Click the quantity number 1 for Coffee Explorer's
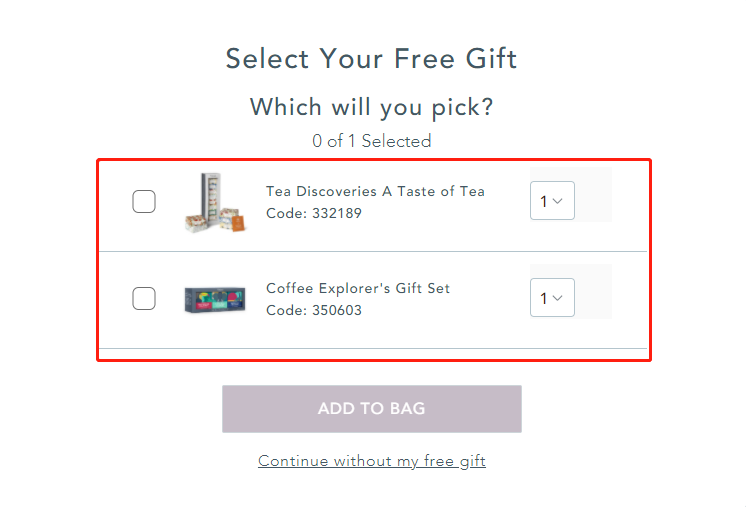This screenshot has height=507, width=746. click(x=543, y=298)
